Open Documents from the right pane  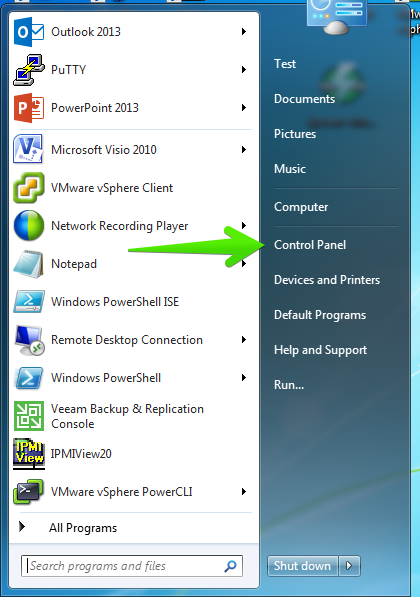coord(304,99)
